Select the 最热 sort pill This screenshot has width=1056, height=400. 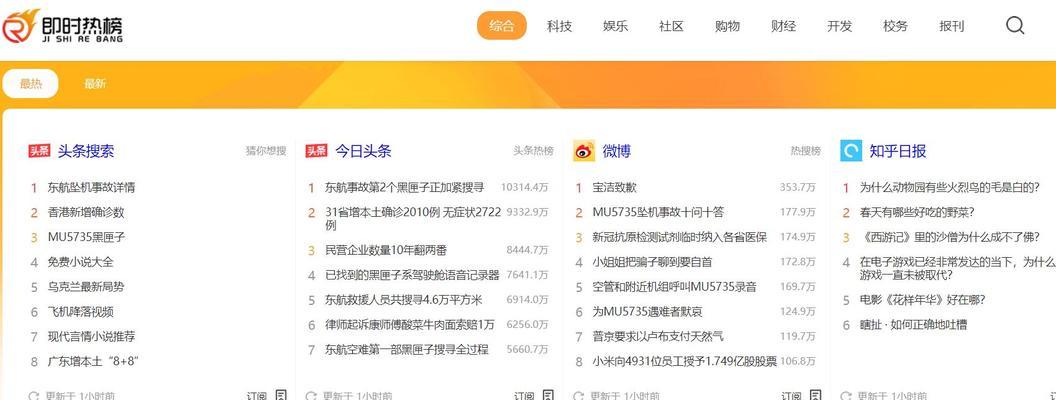point(30,84)
